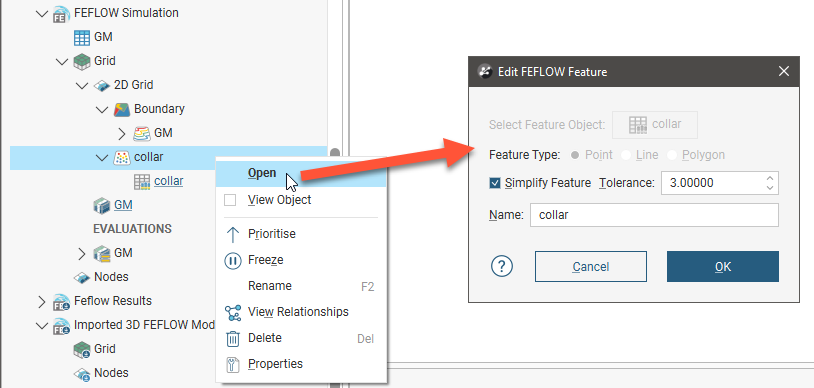Choose Open from the context menu
Image resolution: width=814 pixels, height=388 pixels.
(262, 173)
